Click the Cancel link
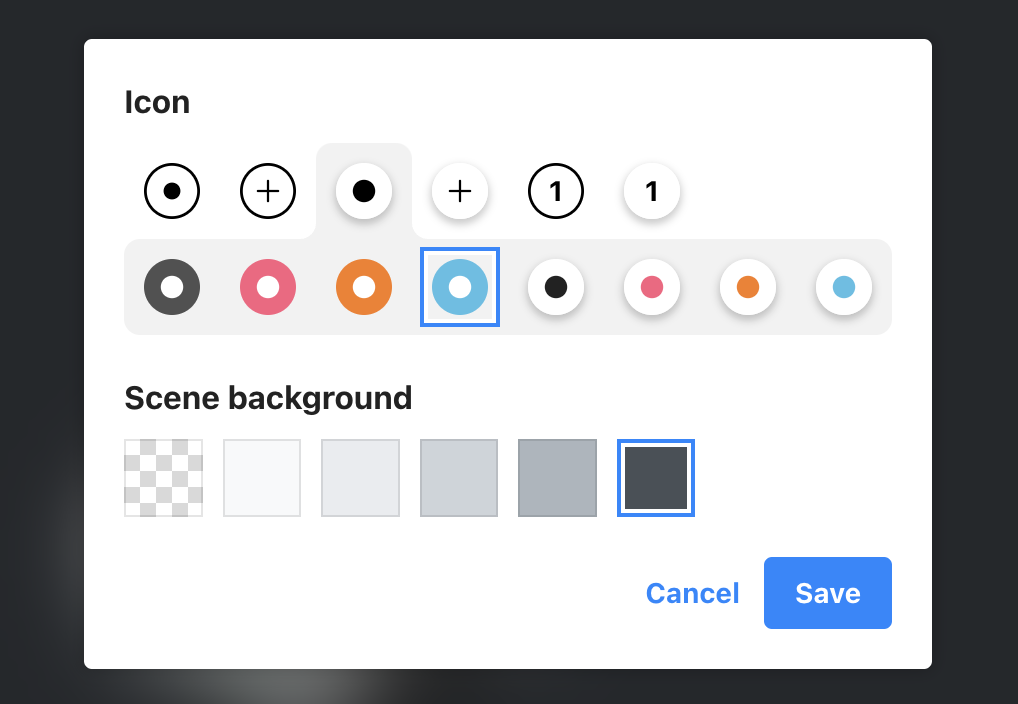 tap(692, 593)
